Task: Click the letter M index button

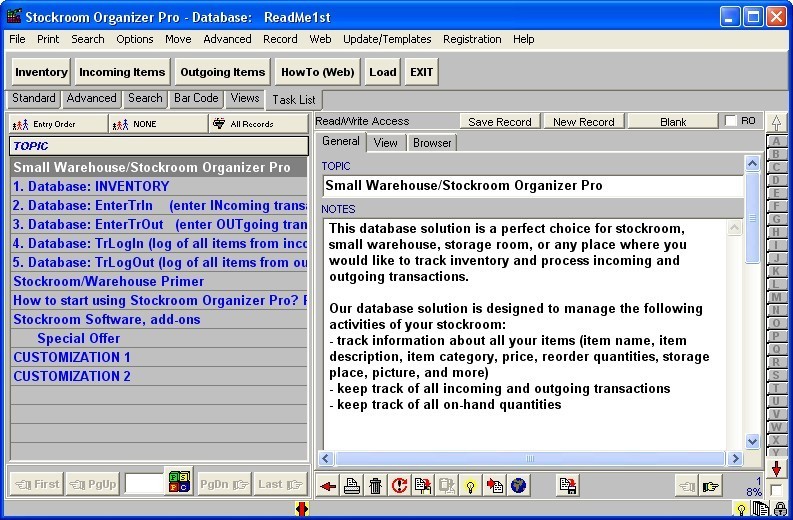Action: tap(776, 297)
